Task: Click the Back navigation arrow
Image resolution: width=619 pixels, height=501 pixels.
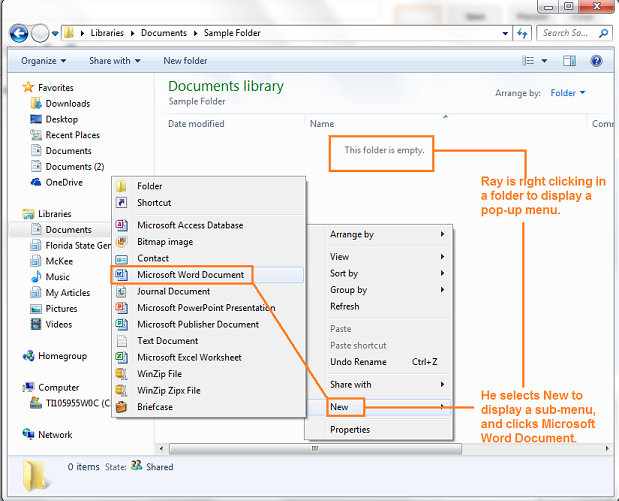Action: [x=19, y=33]
